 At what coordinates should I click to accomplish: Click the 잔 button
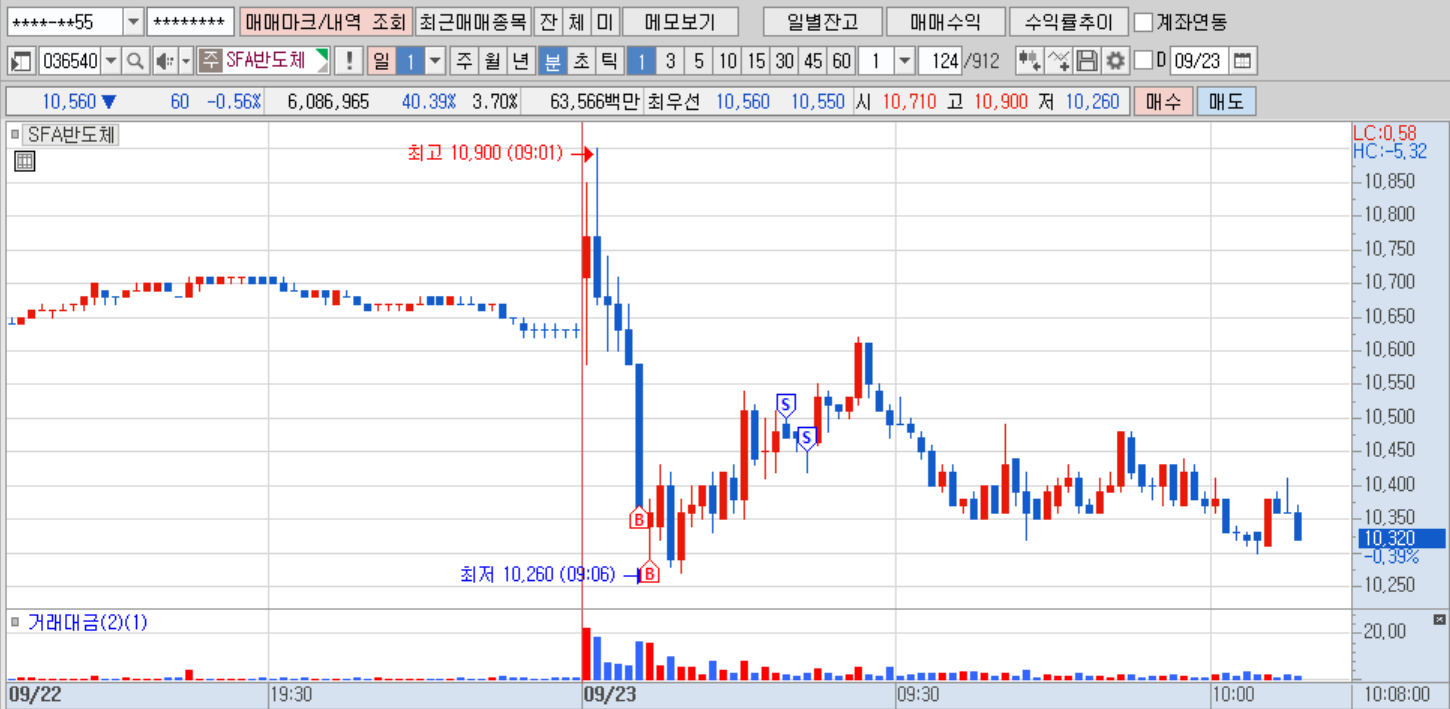click(548, 21)
